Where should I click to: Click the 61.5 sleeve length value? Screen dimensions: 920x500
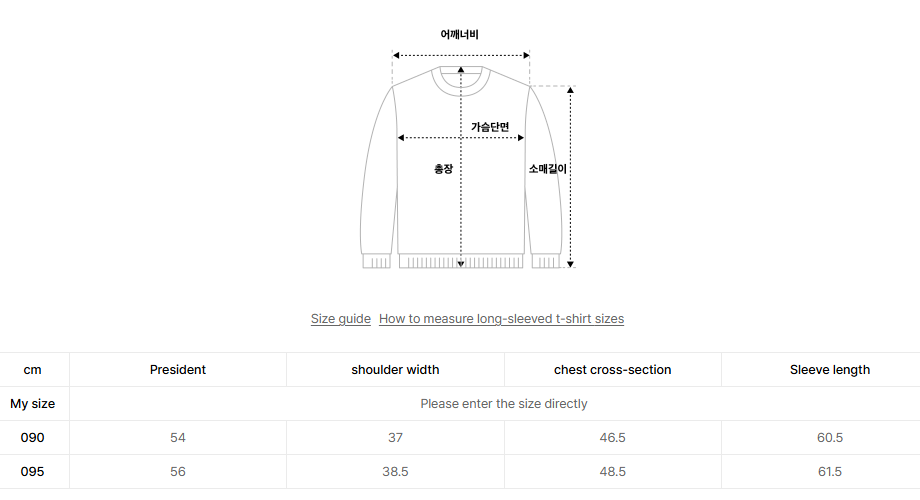coord(830,472)
